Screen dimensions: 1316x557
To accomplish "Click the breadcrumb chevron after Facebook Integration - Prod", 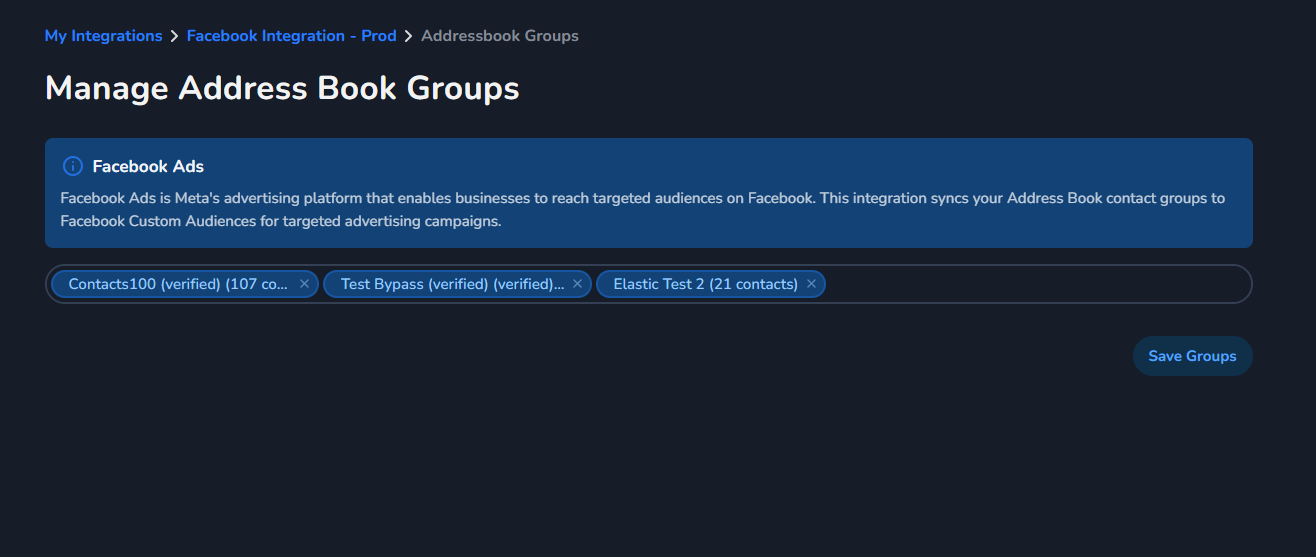I will point(409,36).
